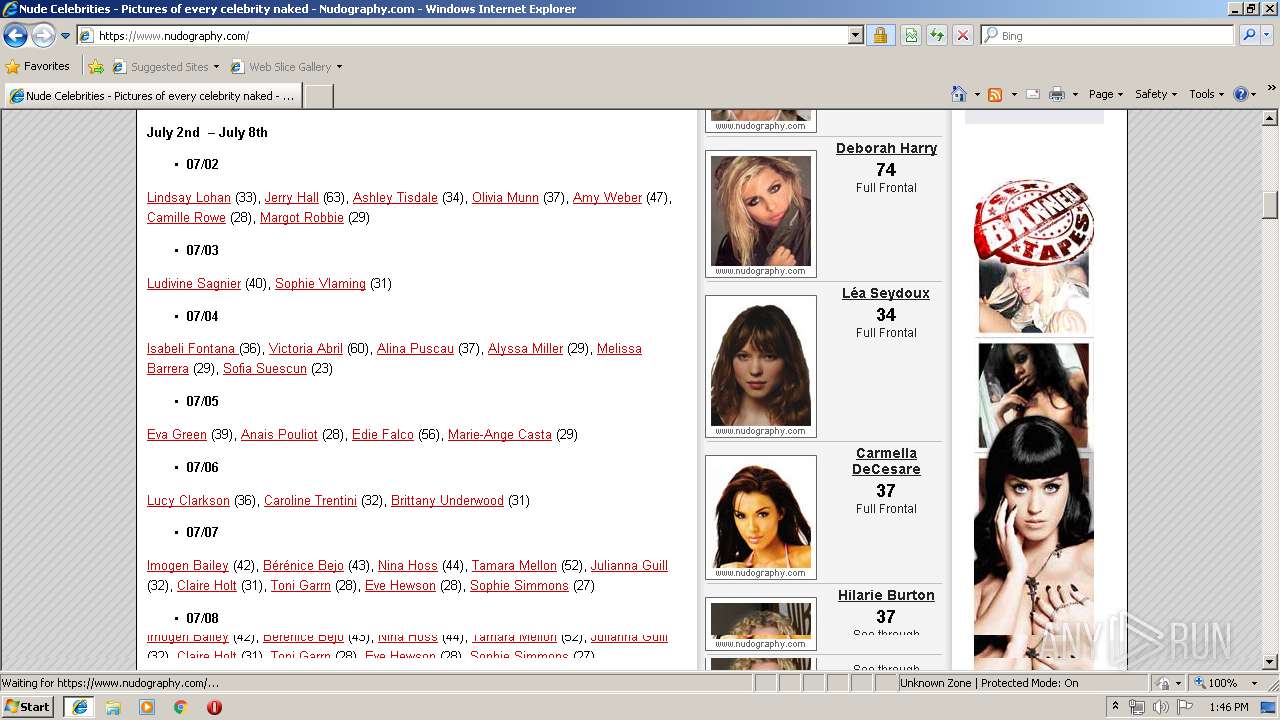Open the Chrome taskbar icon
This screenshot has height=720, width=1280.
[180, 707]
